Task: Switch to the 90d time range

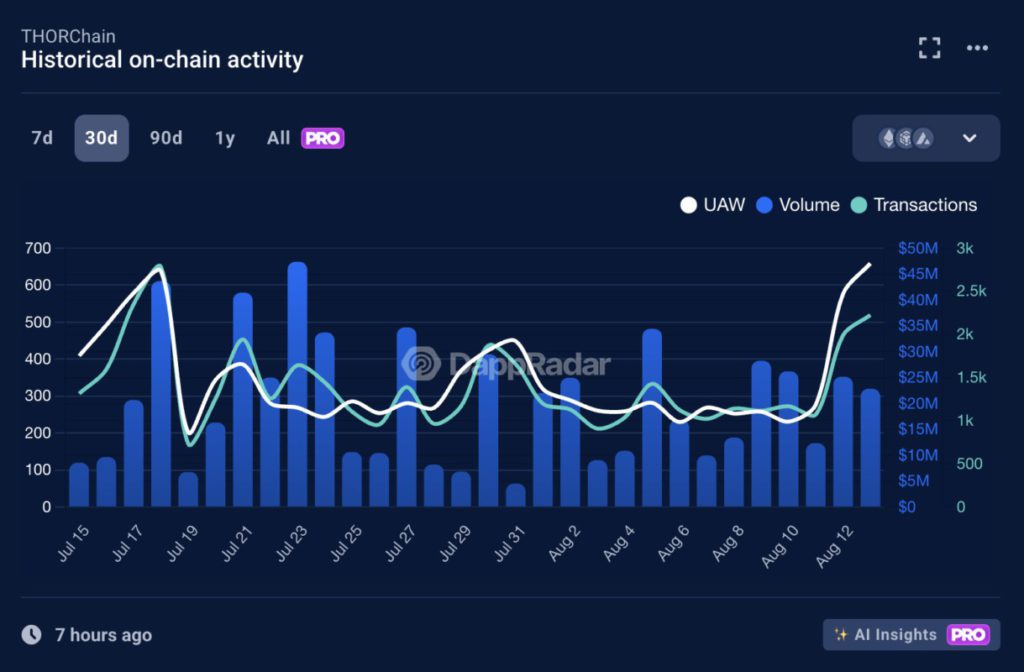Action: [x=166, y=138]
